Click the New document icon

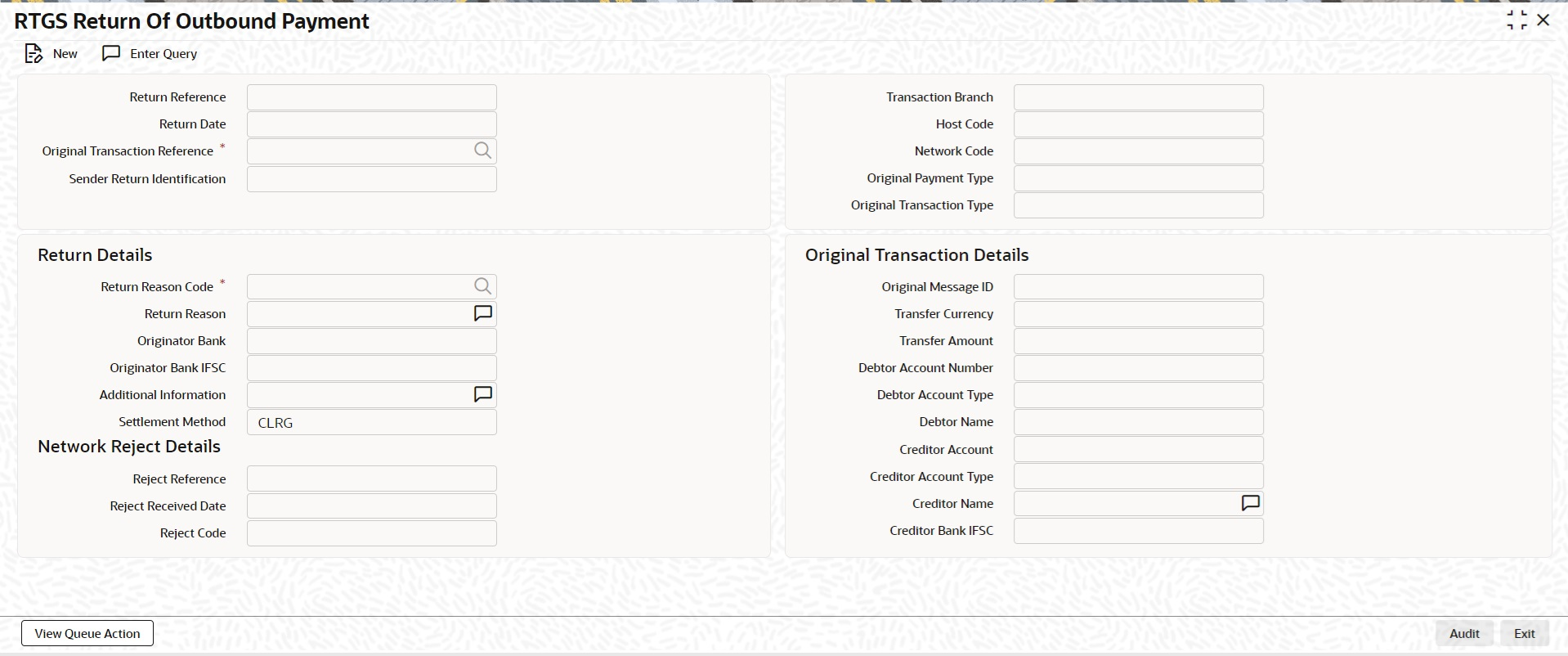tap(34, 54)
